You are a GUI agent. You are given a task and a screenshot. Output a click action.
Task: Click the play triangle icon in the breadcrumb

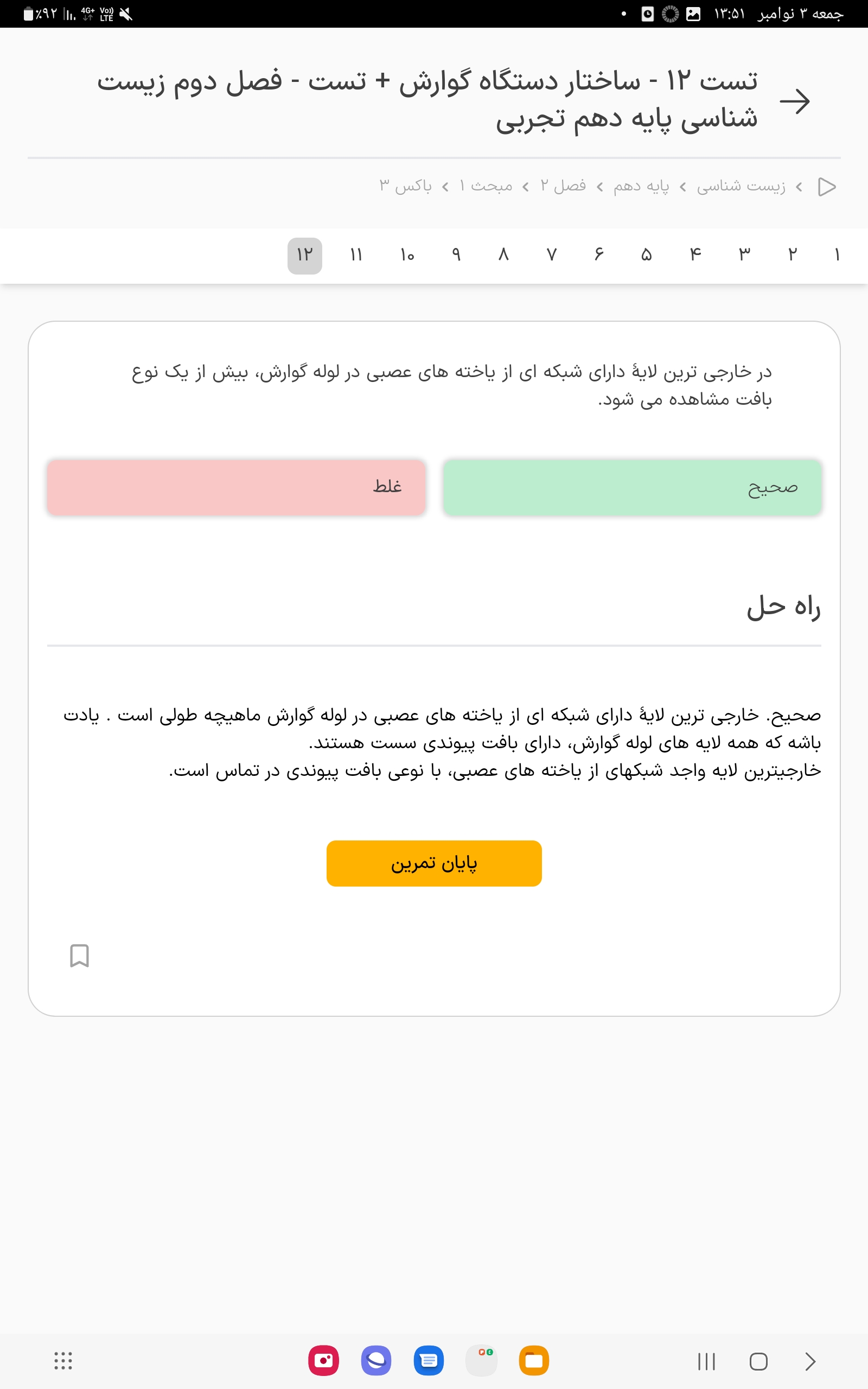[x=826, y=187]
